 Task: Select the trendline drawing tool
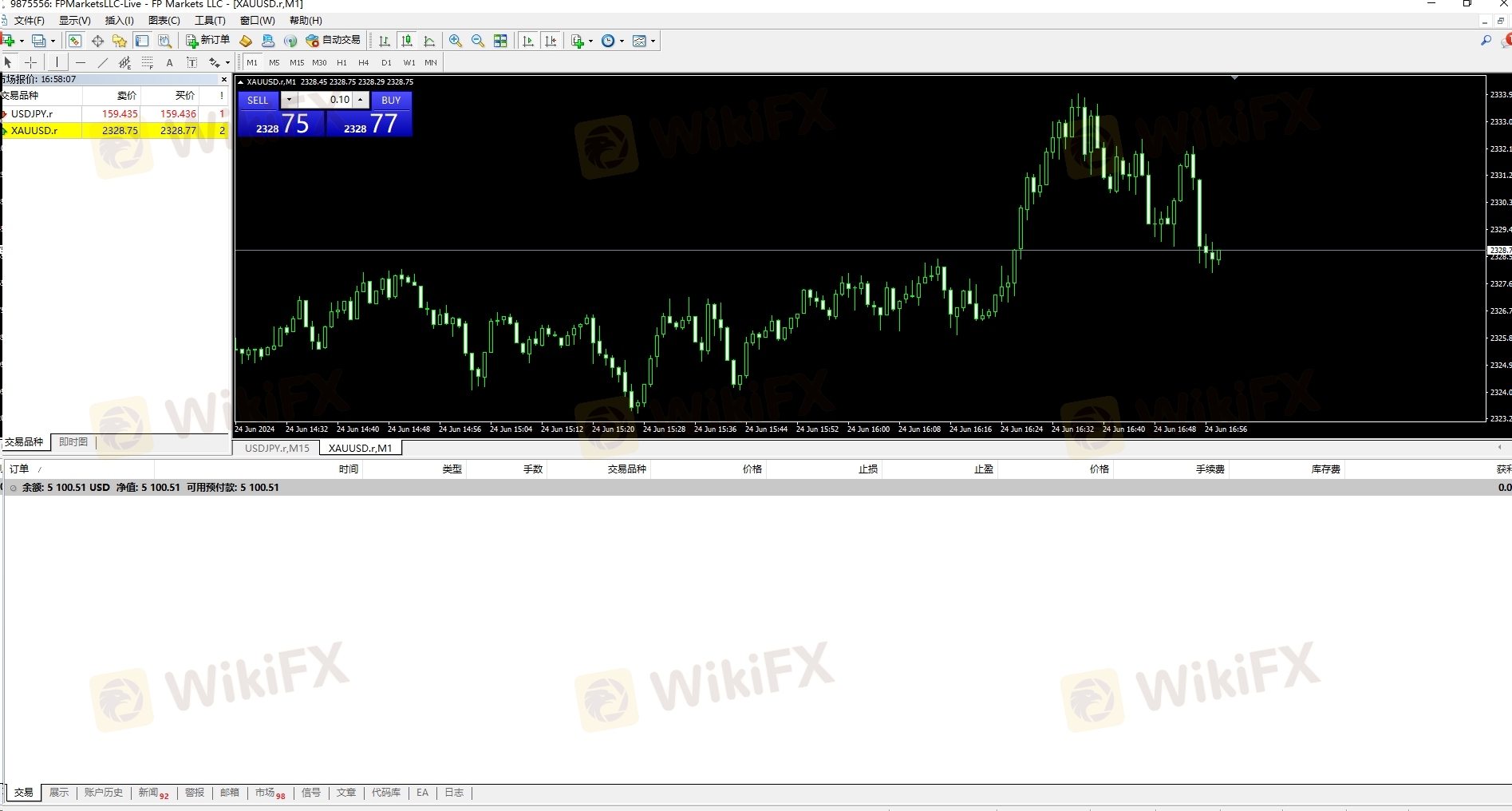click(x=102, y=62)
